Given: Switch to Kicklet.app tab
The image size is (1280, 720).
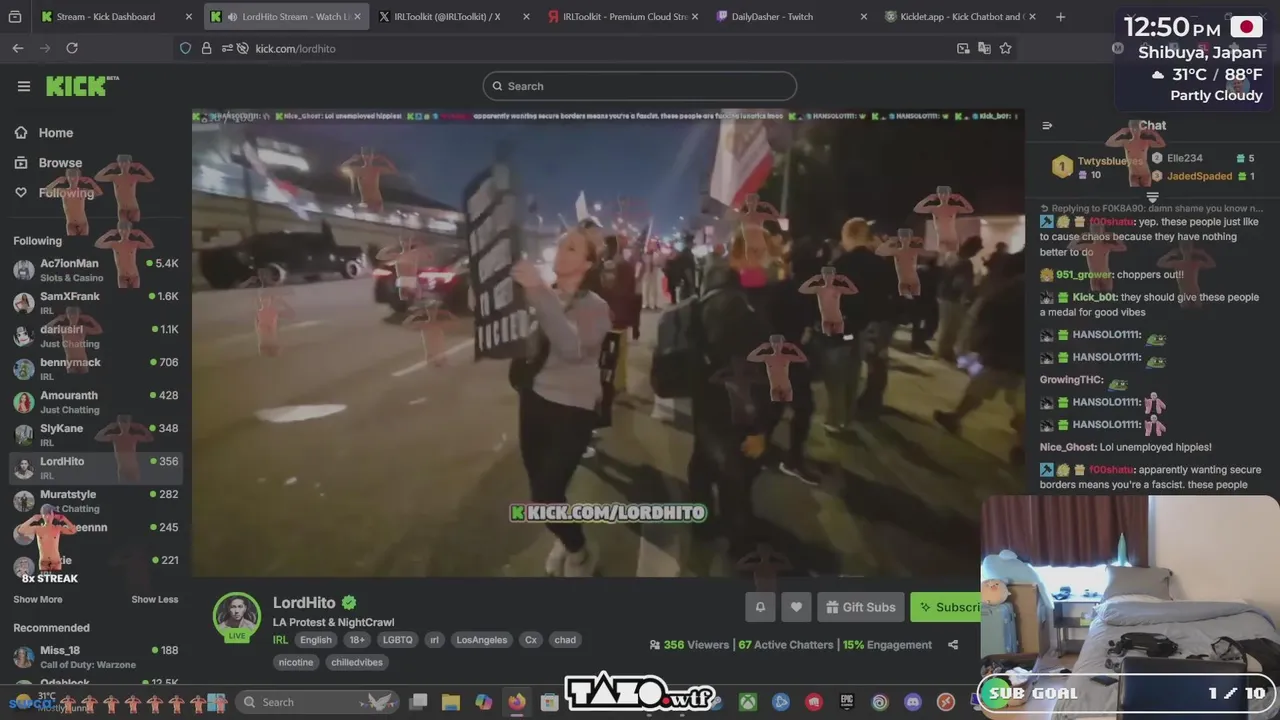Looking at the screenshot, I should pos(960,17).
